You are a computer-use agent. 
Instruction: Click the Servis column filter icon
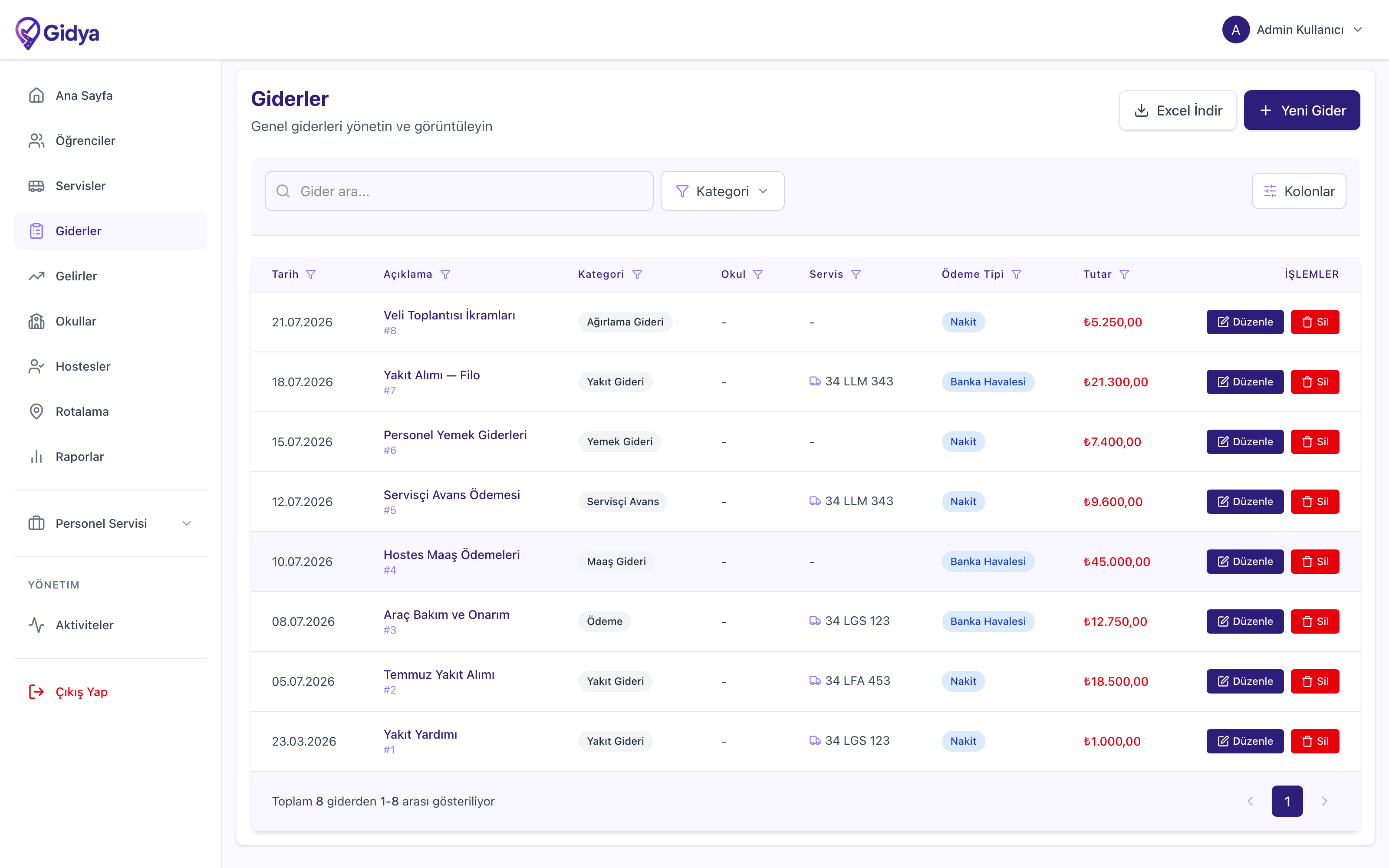(855, 274)
